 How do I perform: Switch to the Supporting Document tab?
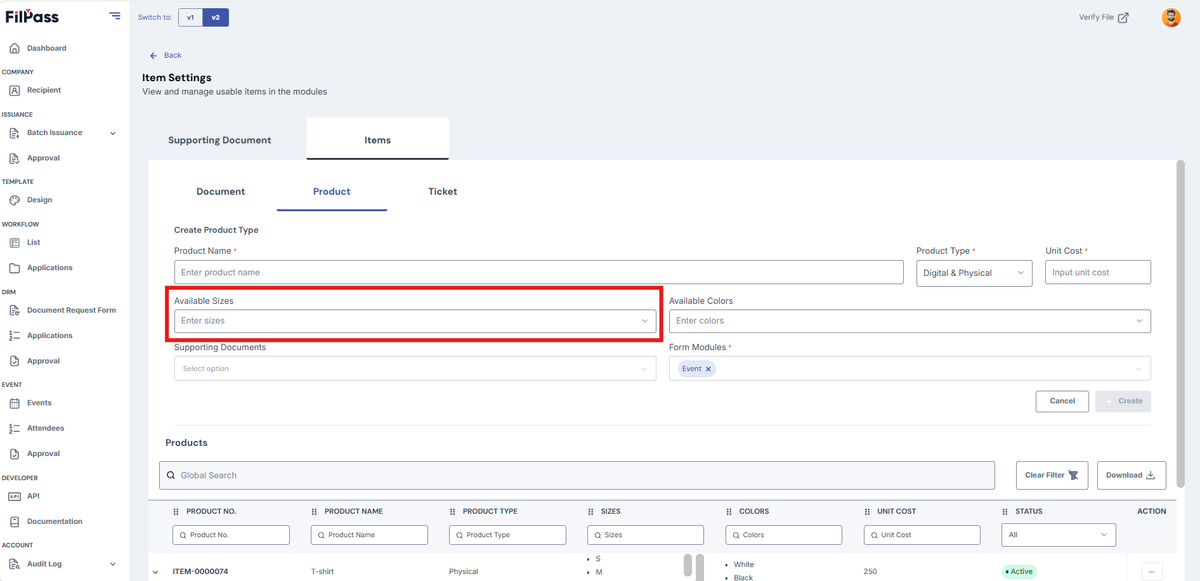tap(220, 140)
